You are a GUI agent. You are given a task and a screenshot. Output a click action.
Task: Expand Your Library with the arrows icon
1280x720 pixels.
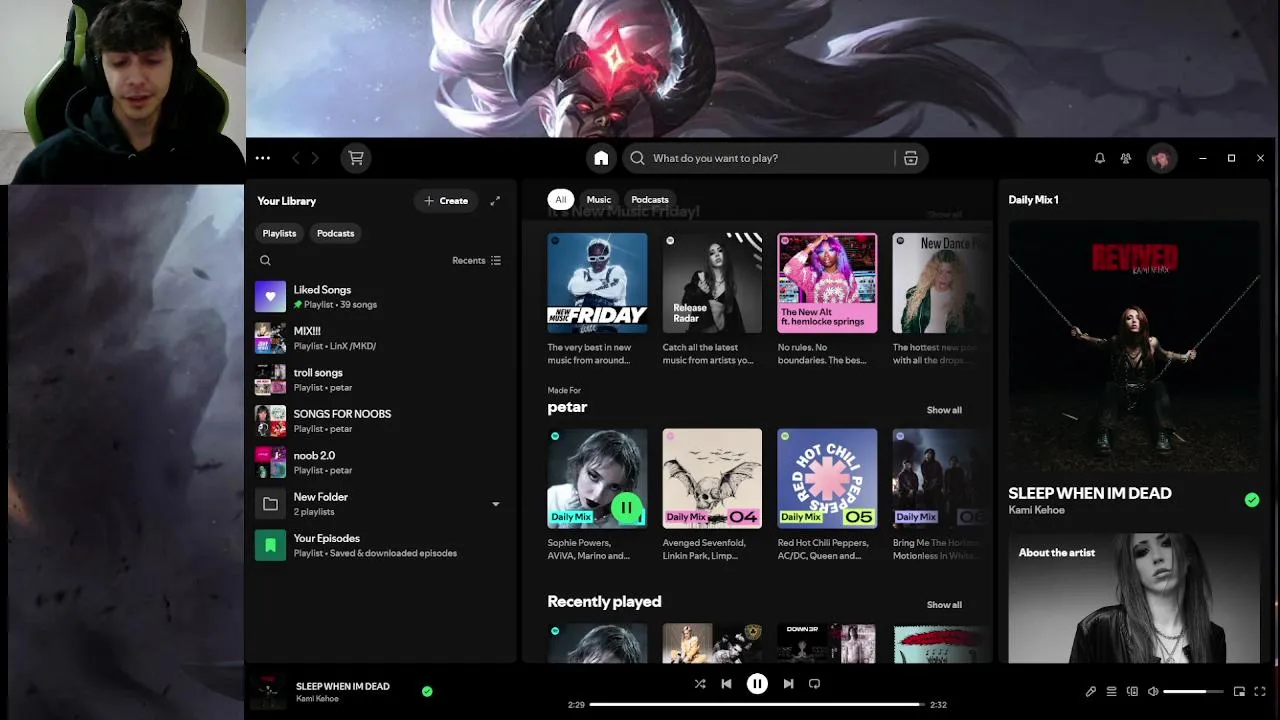tap(495, 201)
